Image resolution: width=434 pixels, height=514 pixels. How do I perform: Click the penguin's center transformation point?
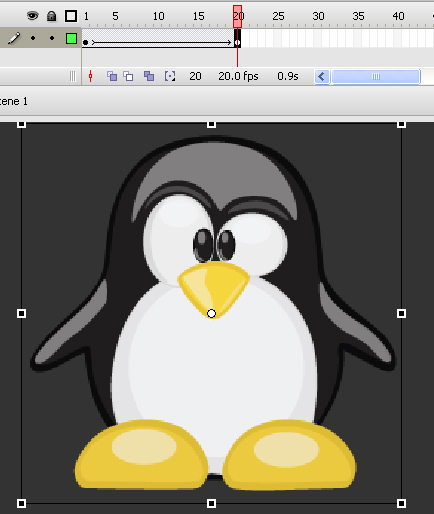click(211, 313)
